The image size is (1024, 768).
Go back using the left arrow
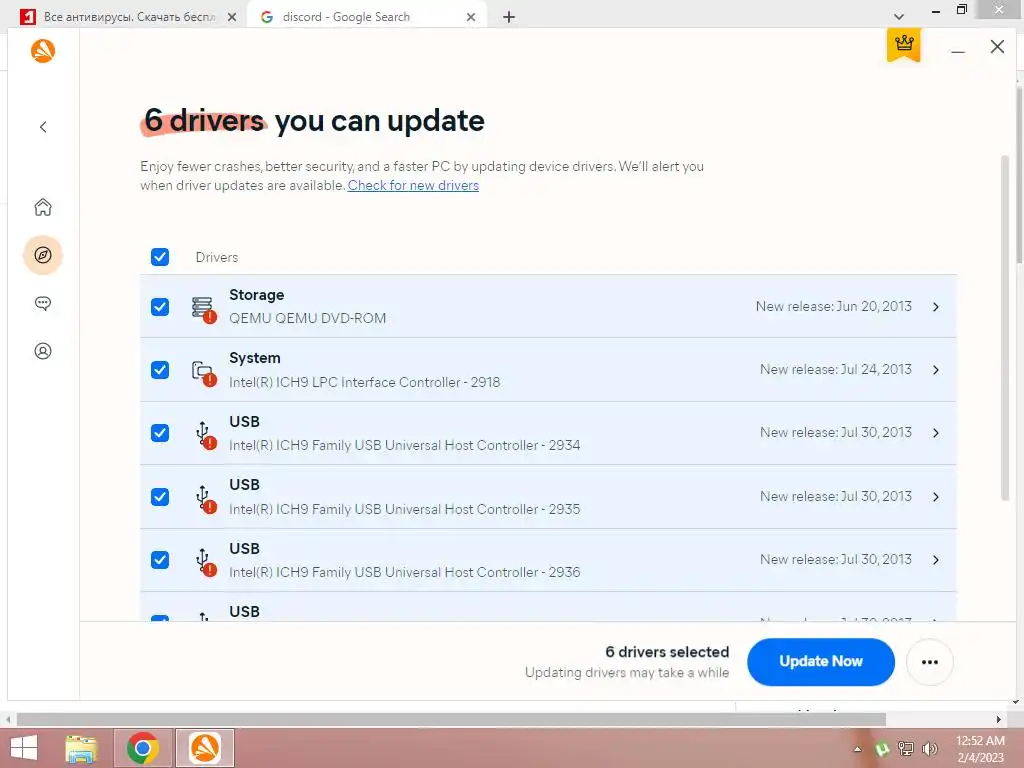click(43, 127)
